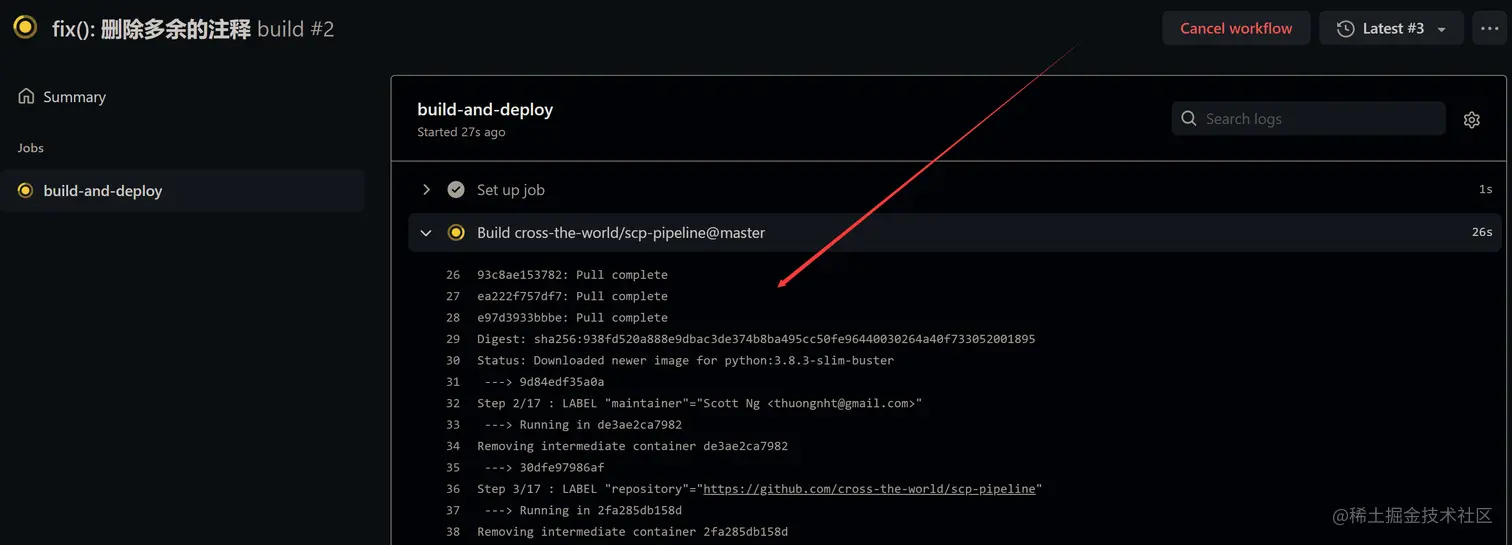Screen dimensions: 1512x545
Task: Select log line number 37
Action: point(453,511)
